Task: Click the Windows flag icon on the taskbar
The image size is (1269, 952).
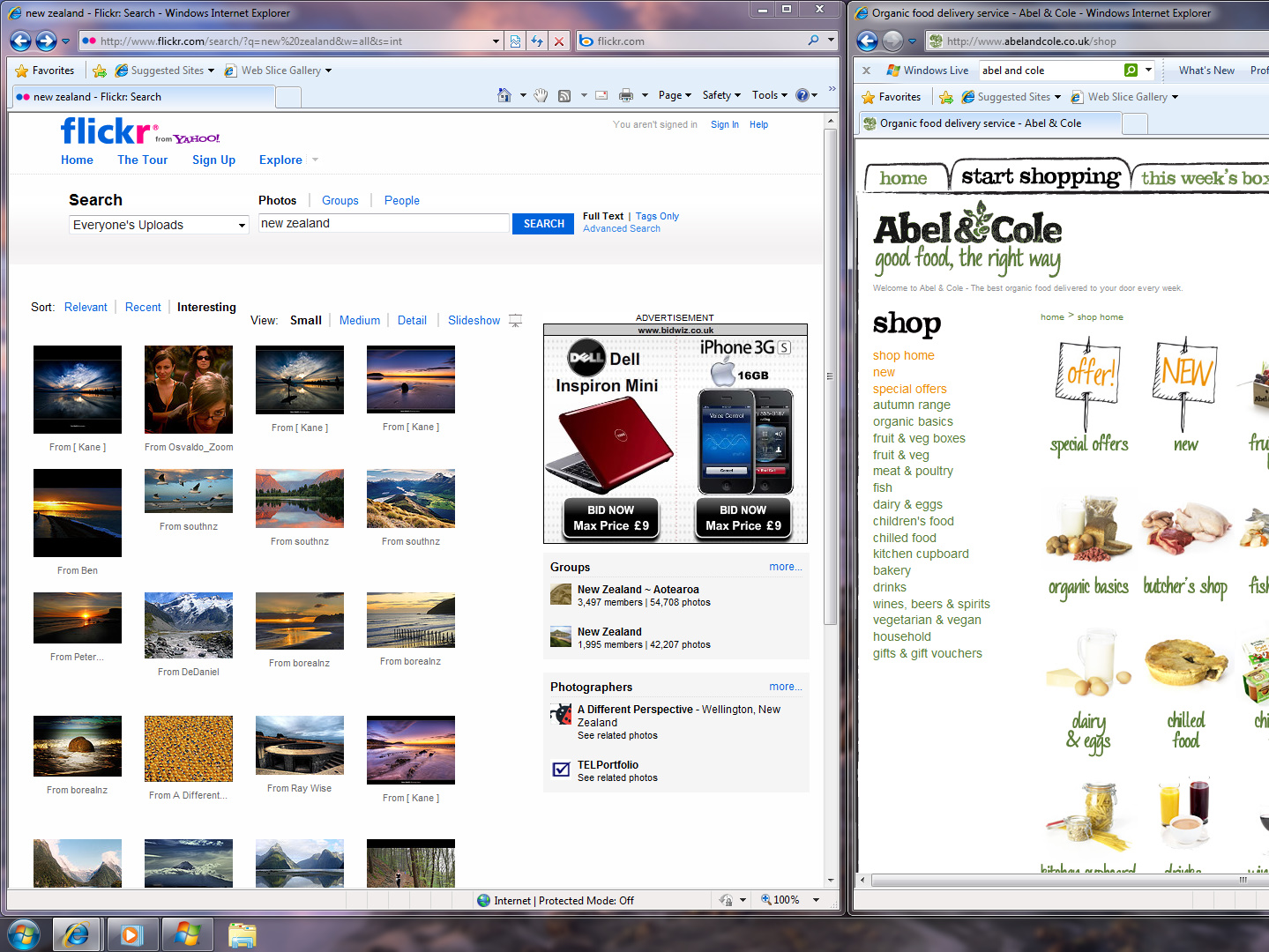Action: pyautogui.click(x=187, y=933)
